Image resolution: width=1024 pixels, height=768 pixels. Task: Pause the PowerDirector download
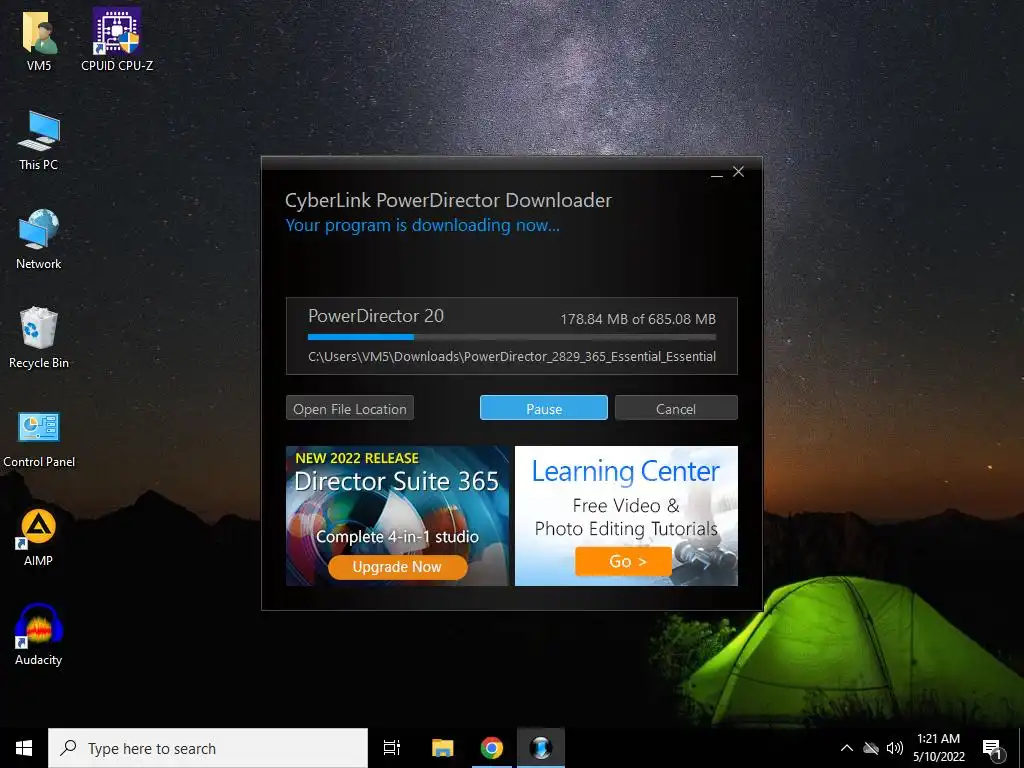point(543,408)
